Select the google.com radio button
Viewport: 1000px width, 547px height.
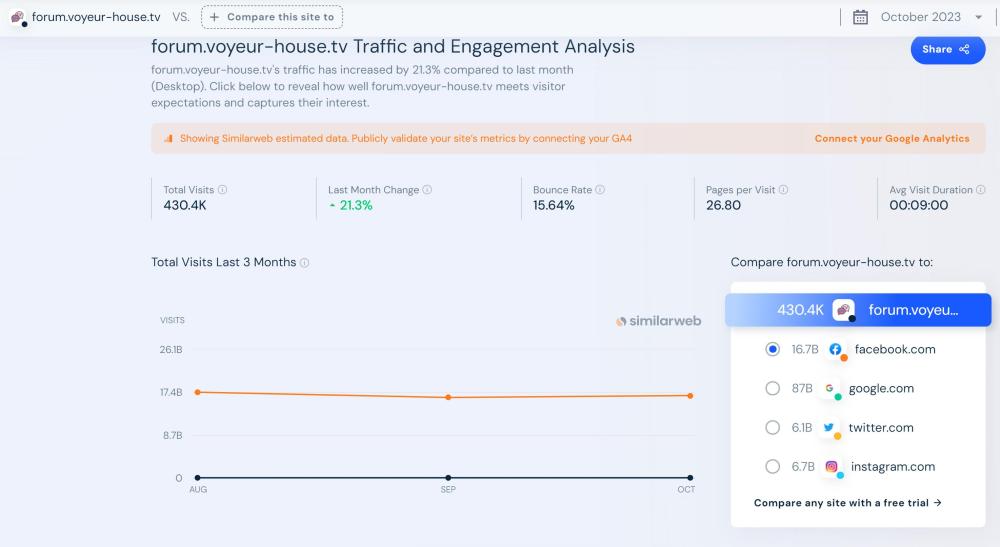click(772, 389)
